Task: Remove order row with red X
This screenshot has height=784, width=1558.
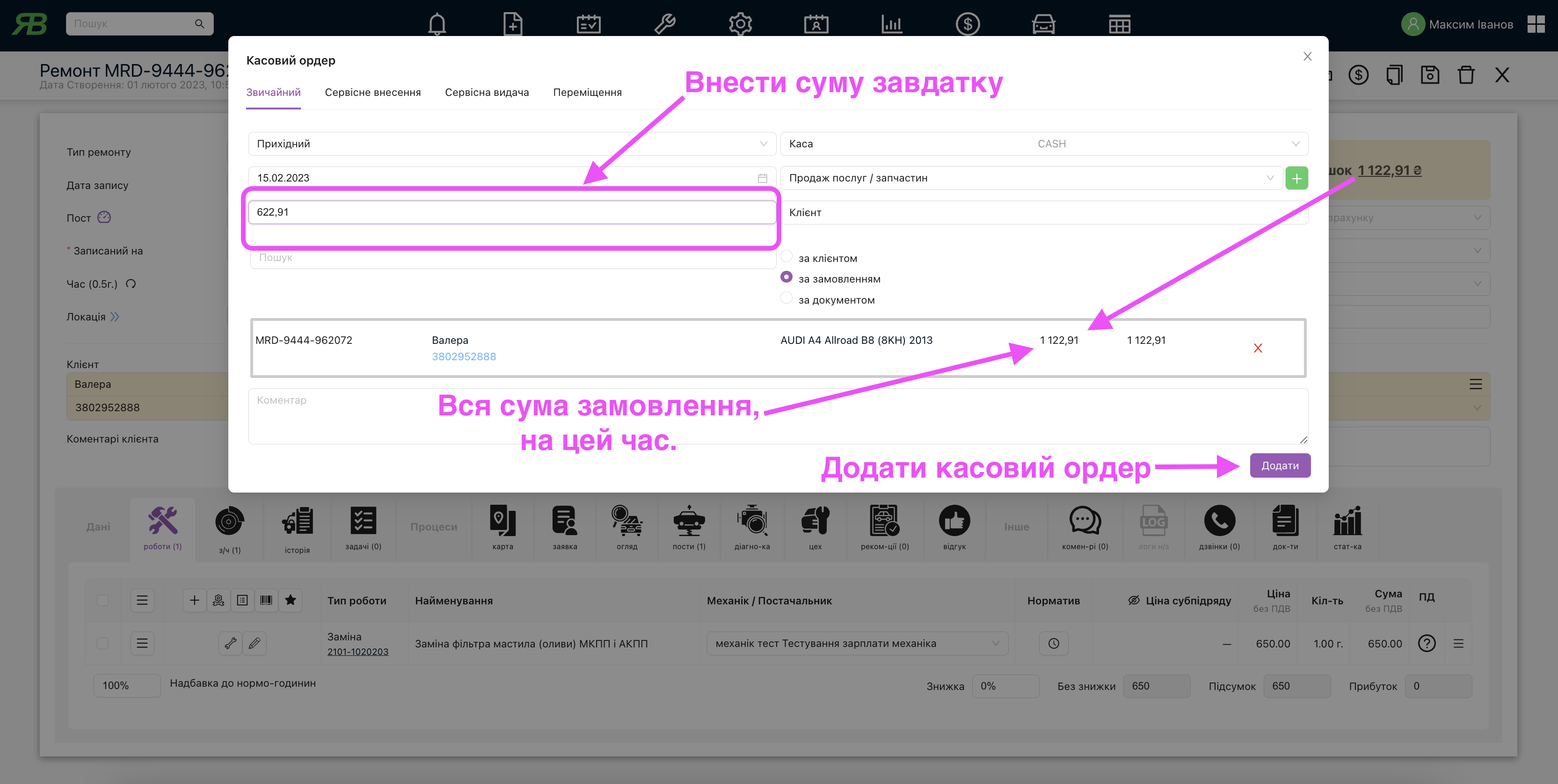Action: [1258, 348]
